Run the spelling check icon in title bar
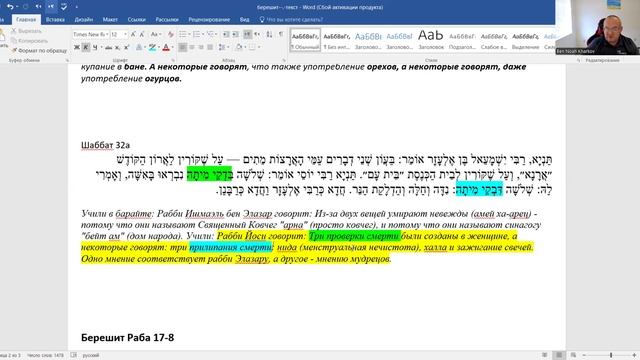 64,7
